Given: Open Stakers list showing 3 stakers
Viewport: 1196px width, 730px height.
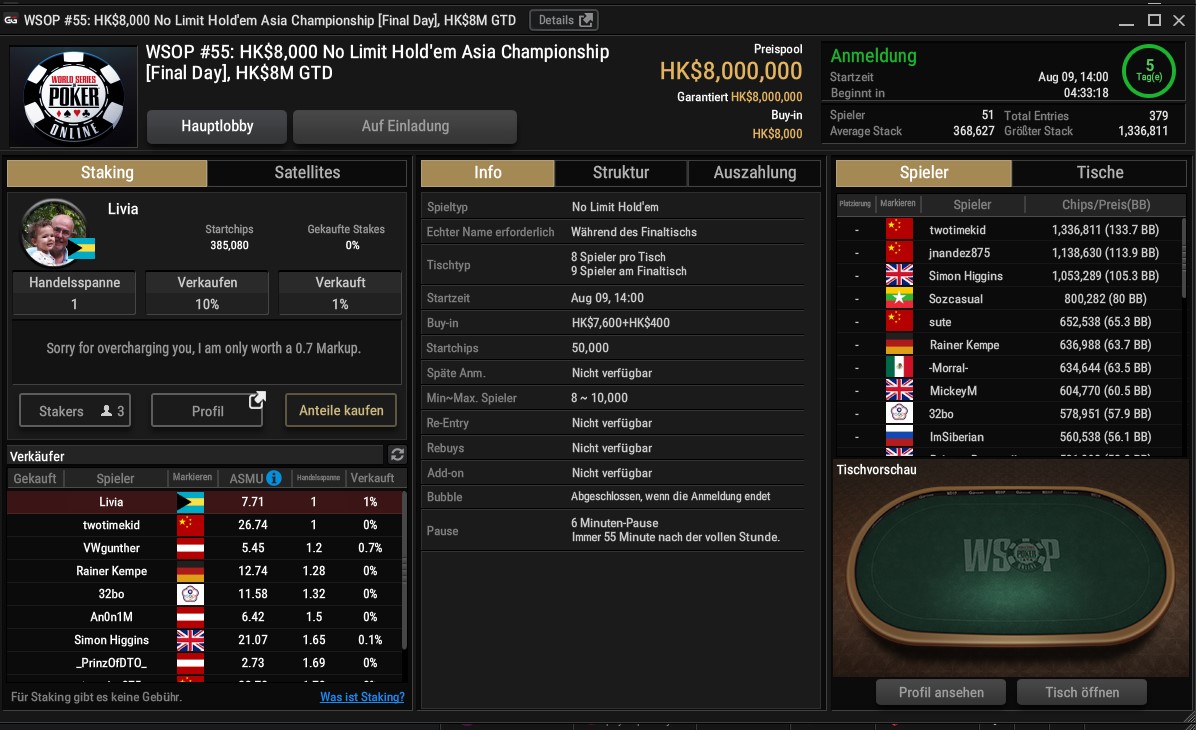Looking at the screenshot, I should coord(75,411).
